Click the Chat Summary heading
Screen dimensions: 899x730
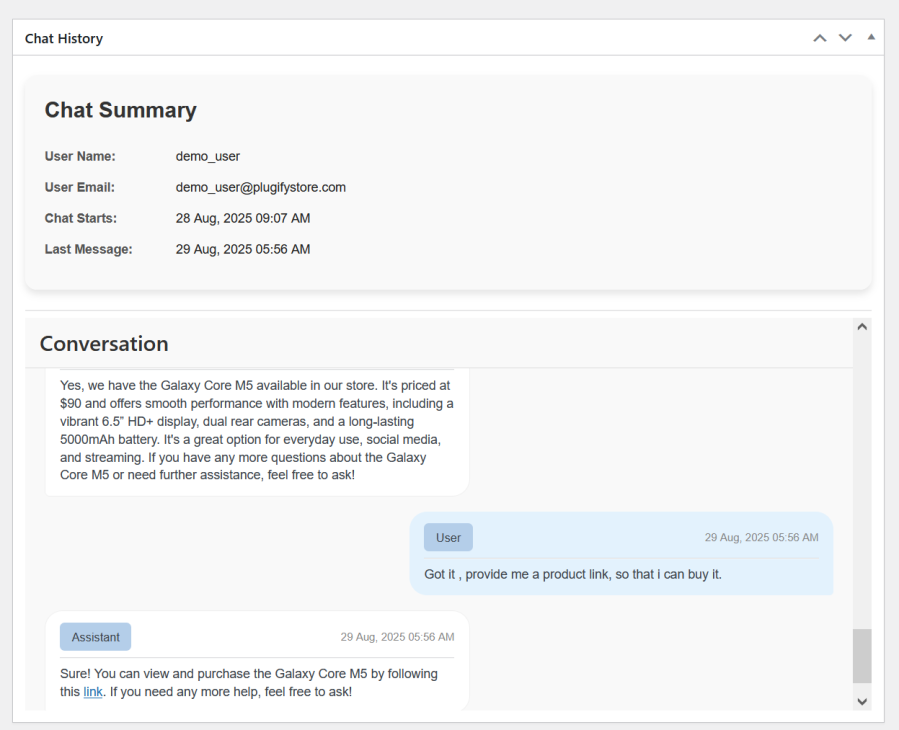pos(120,110)
